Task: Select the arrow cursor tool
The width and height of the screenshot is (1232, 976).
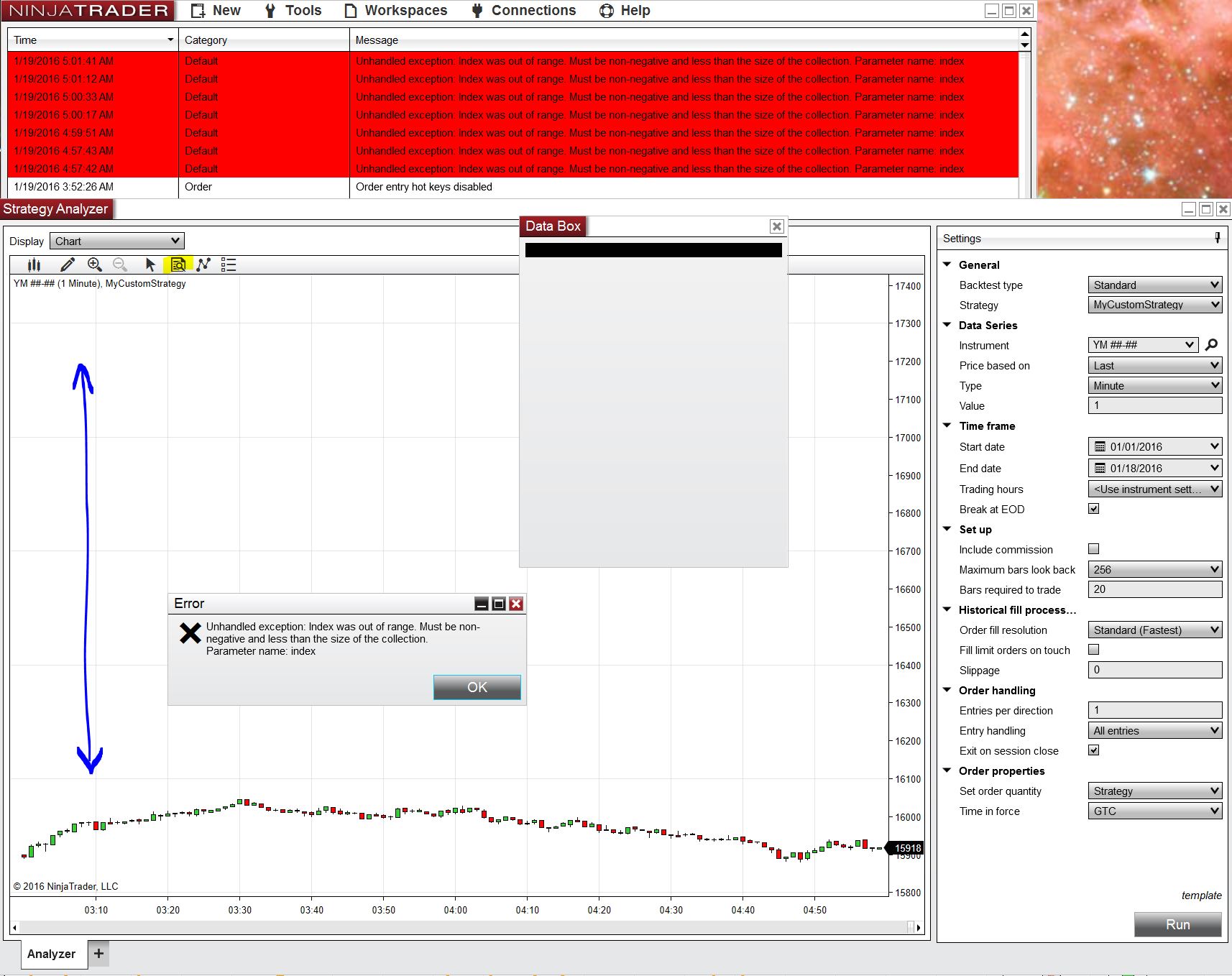Action: 150,264
